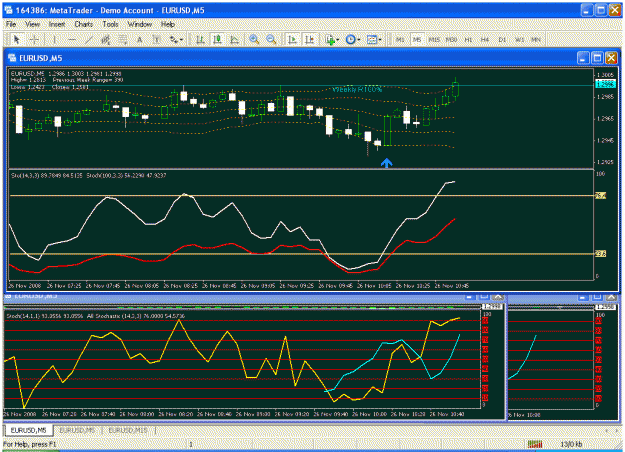Zoom out of the chart
Viewport: 625px width, 452px height.
pos(271,39)
